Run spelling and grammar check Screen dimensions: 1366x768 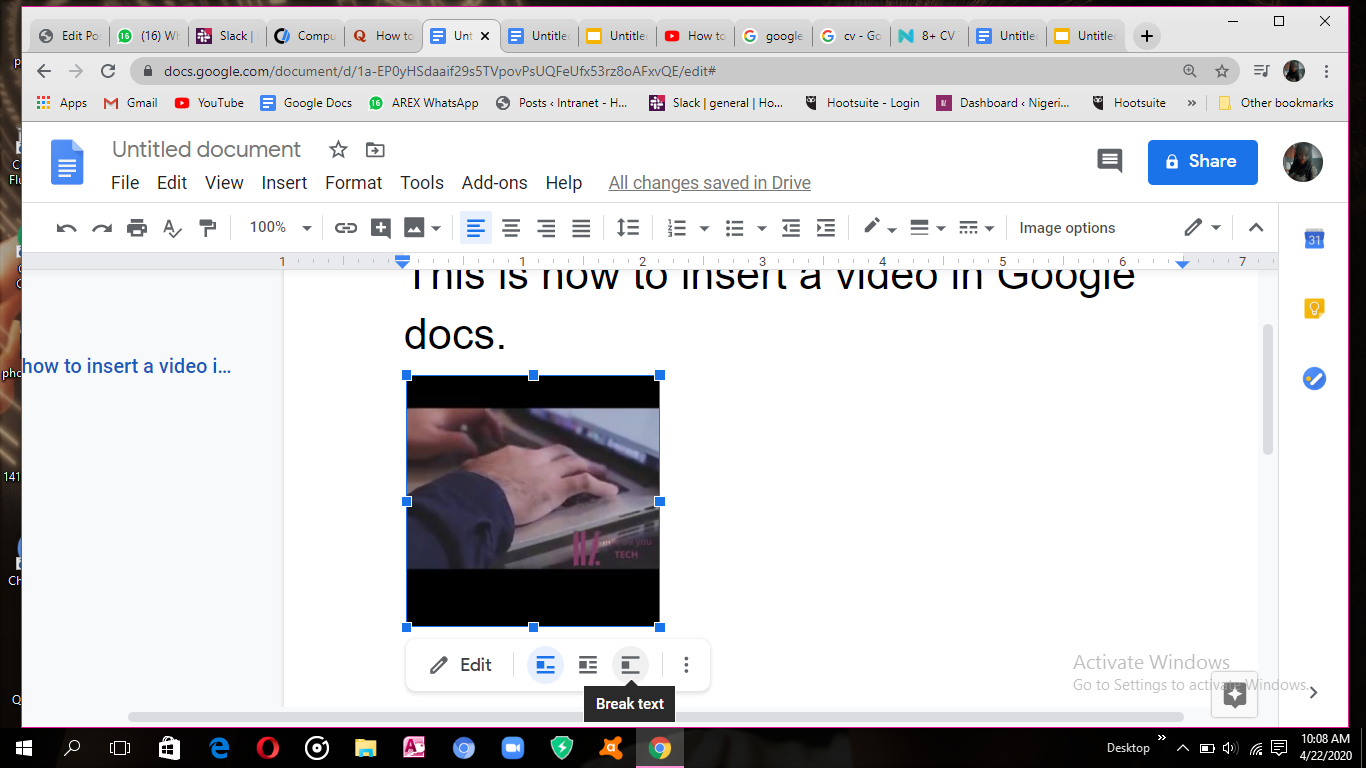coord(172,228)
